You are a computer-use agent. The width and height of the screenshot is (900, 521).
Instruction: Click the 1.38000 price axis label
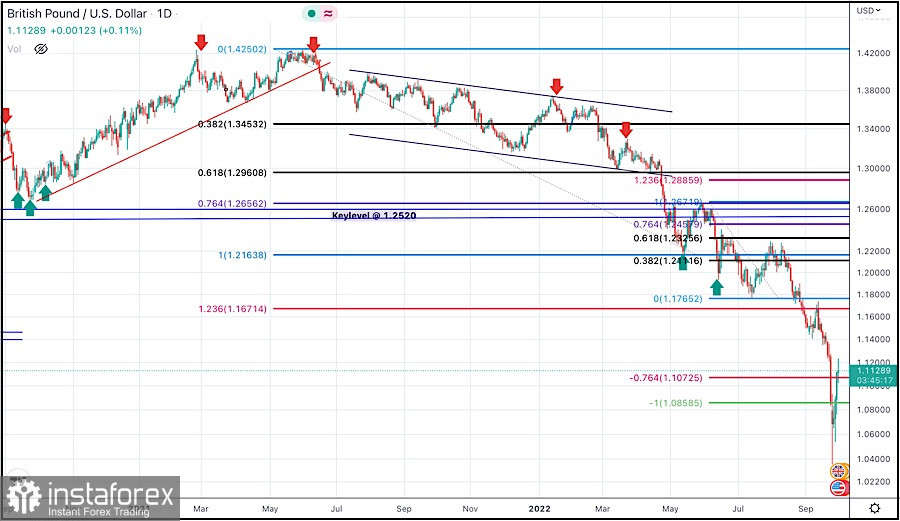873,90
